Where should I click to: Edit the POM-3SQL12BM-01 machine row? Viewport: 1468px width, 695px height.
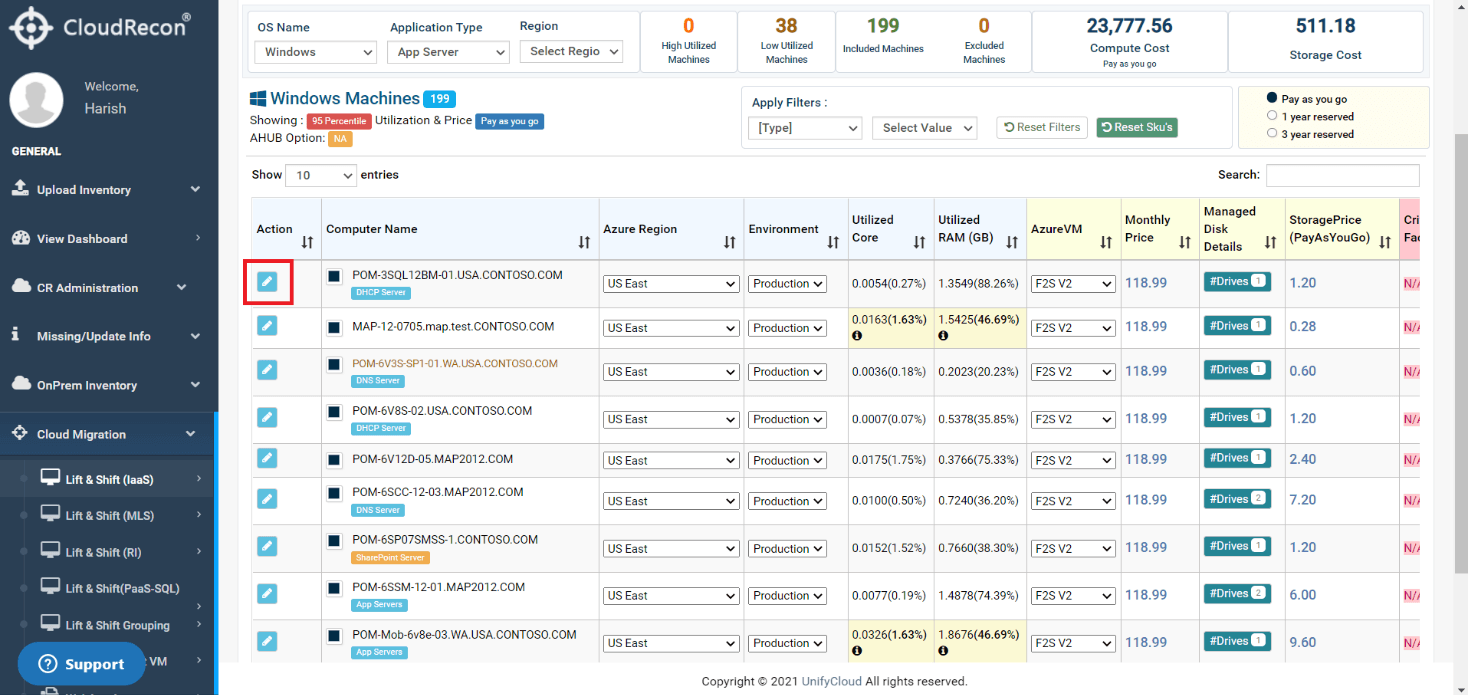click(x=267, y=282)
